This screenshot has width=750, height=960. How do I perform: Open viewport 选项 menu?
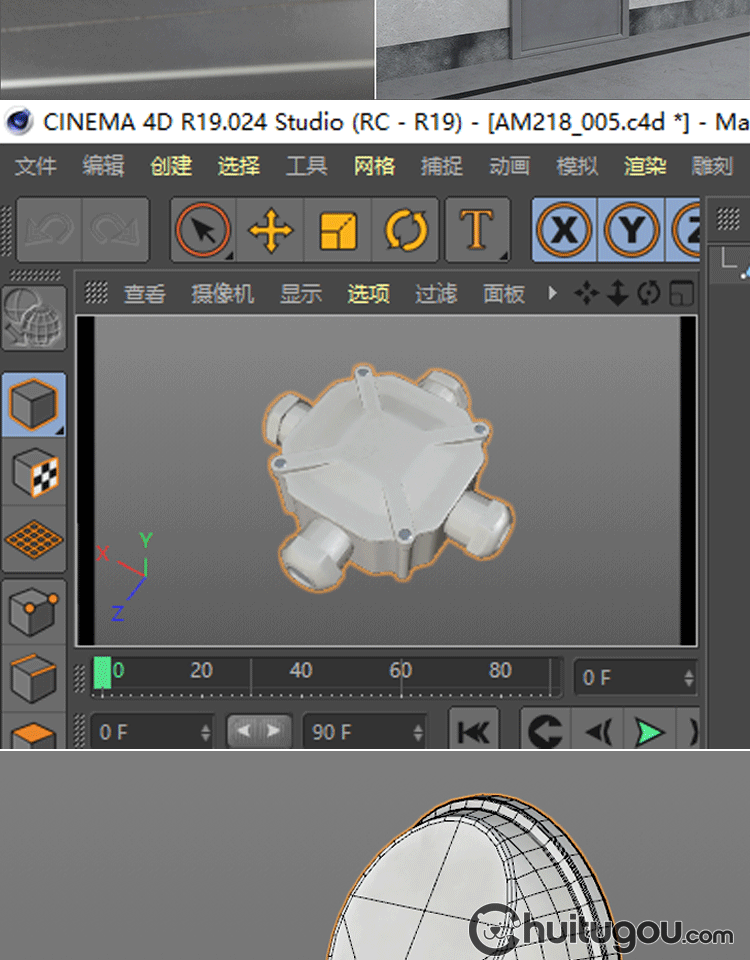[368, 294]
